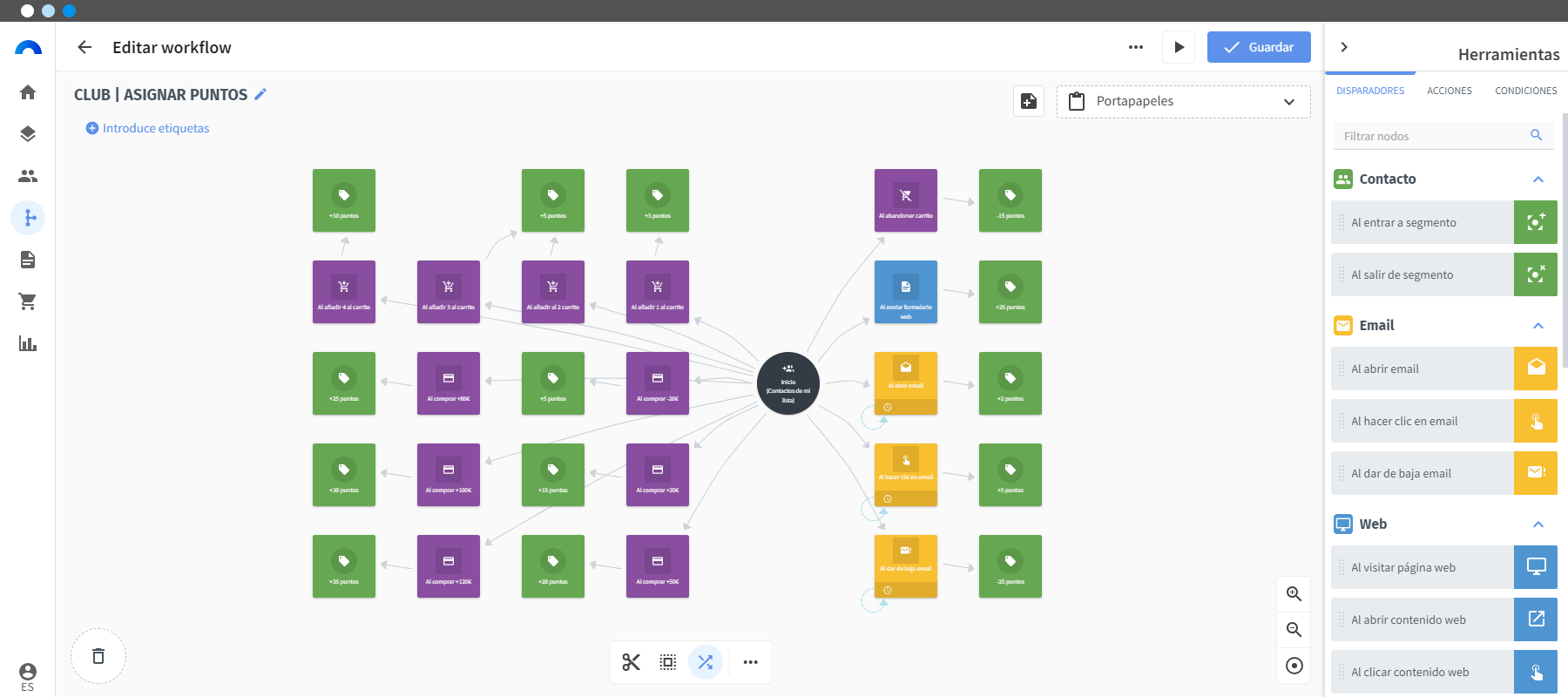Zoom in on the workflow canvas
This screenshot has width=1568, height=697.
point(1294,594)
